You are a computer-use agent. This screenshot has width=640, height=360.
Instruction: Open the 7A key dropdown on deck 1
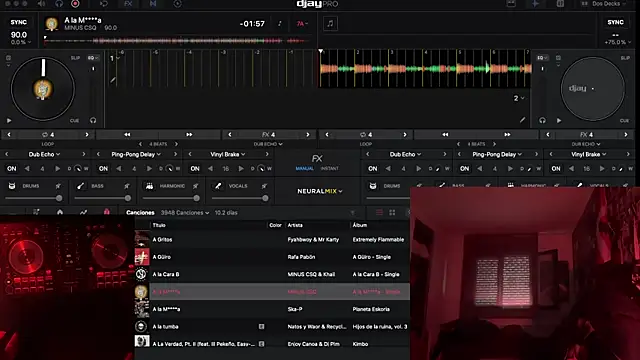(302, 24)
